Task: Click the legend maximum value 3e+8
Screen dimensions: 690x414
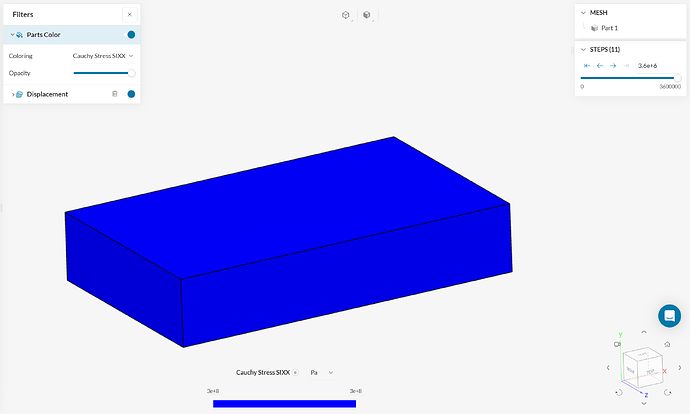Action: pos(356,391)
